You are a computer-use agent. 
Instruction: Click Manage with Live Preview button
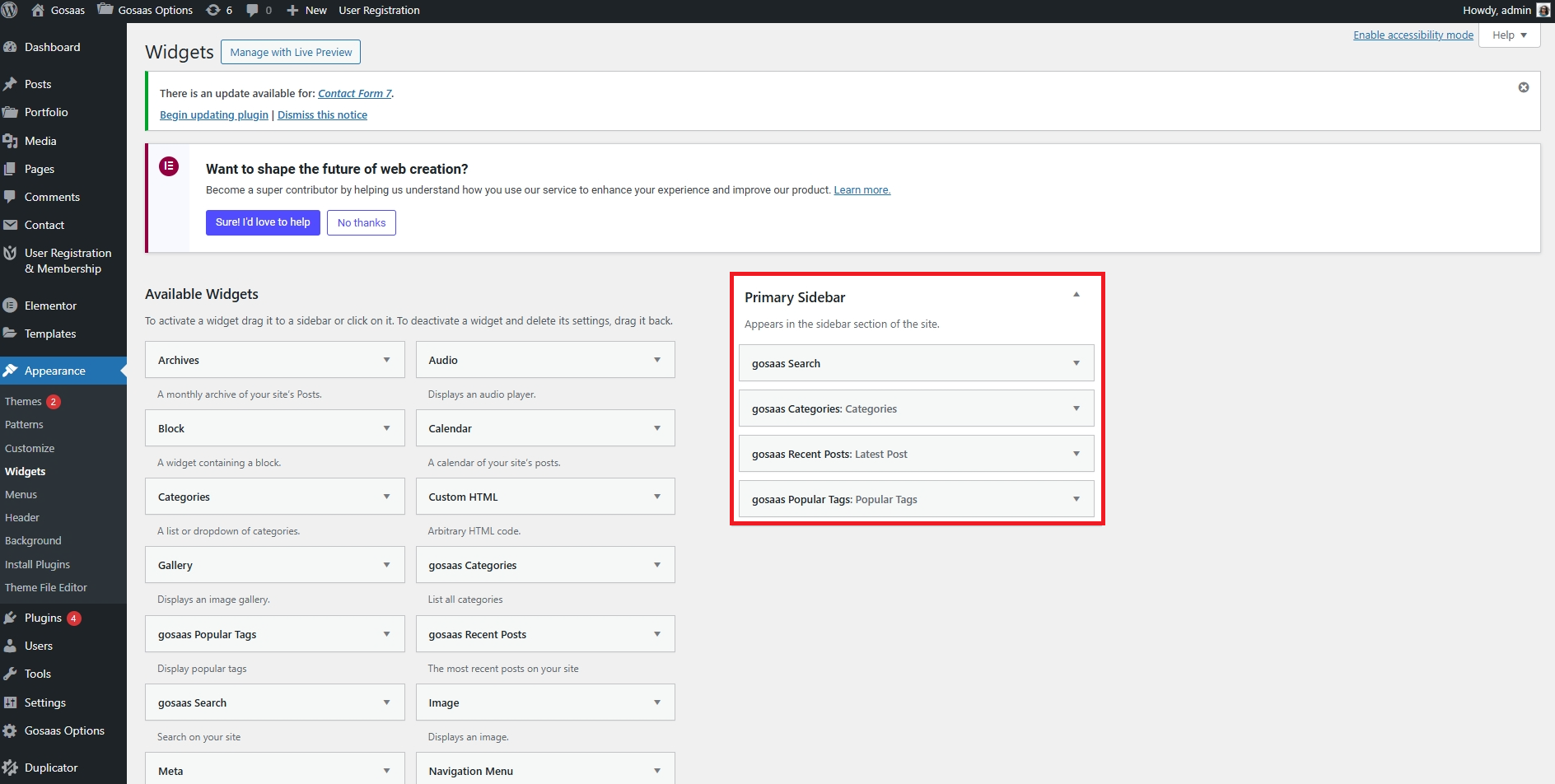291,52
